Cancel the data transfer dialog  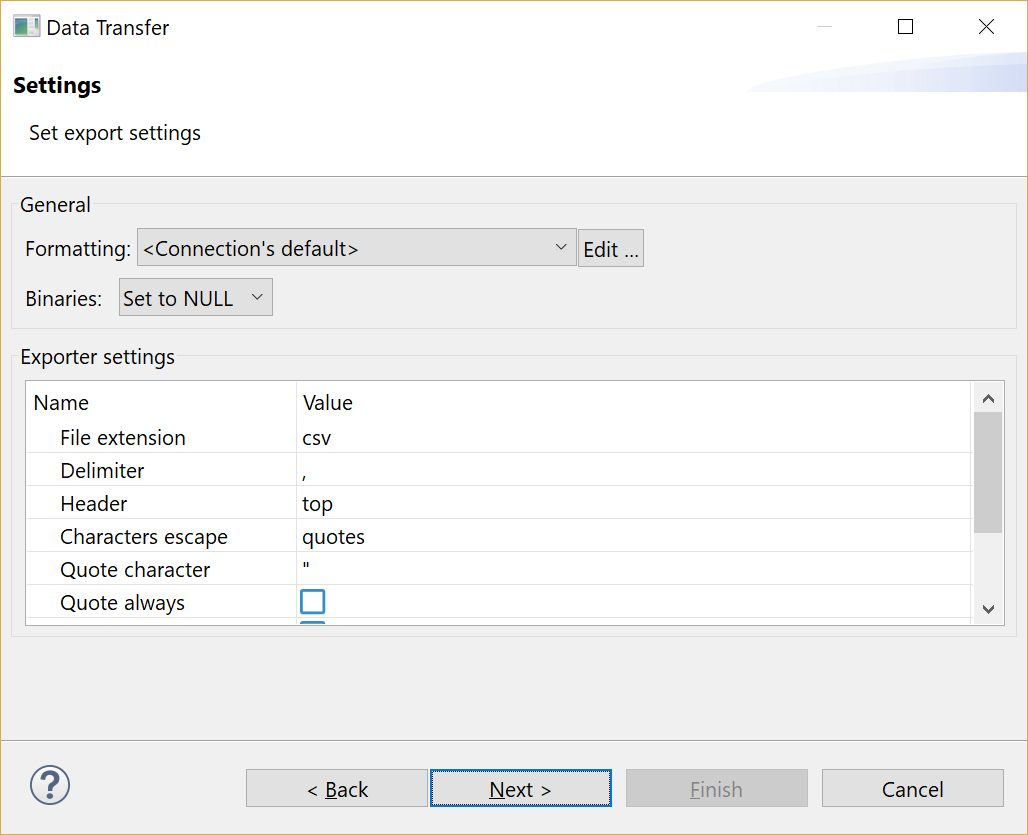(912, 788)
